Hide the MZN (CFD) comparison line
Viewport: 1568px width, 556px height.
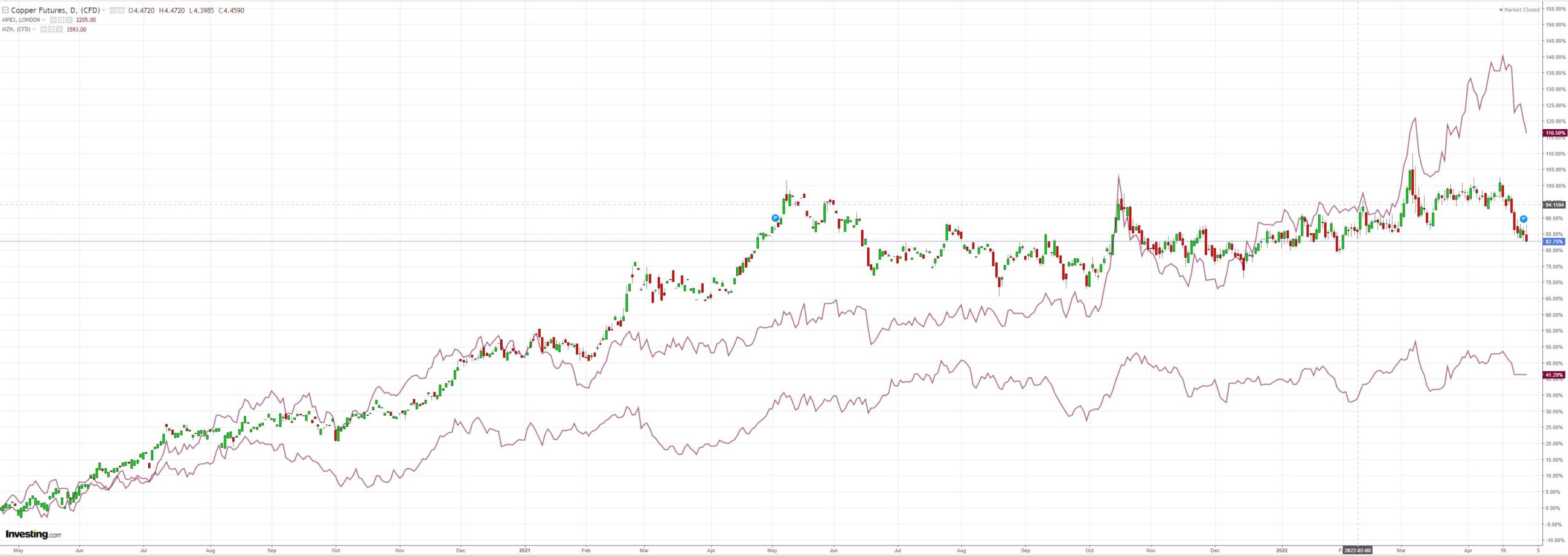coord(43,29)
